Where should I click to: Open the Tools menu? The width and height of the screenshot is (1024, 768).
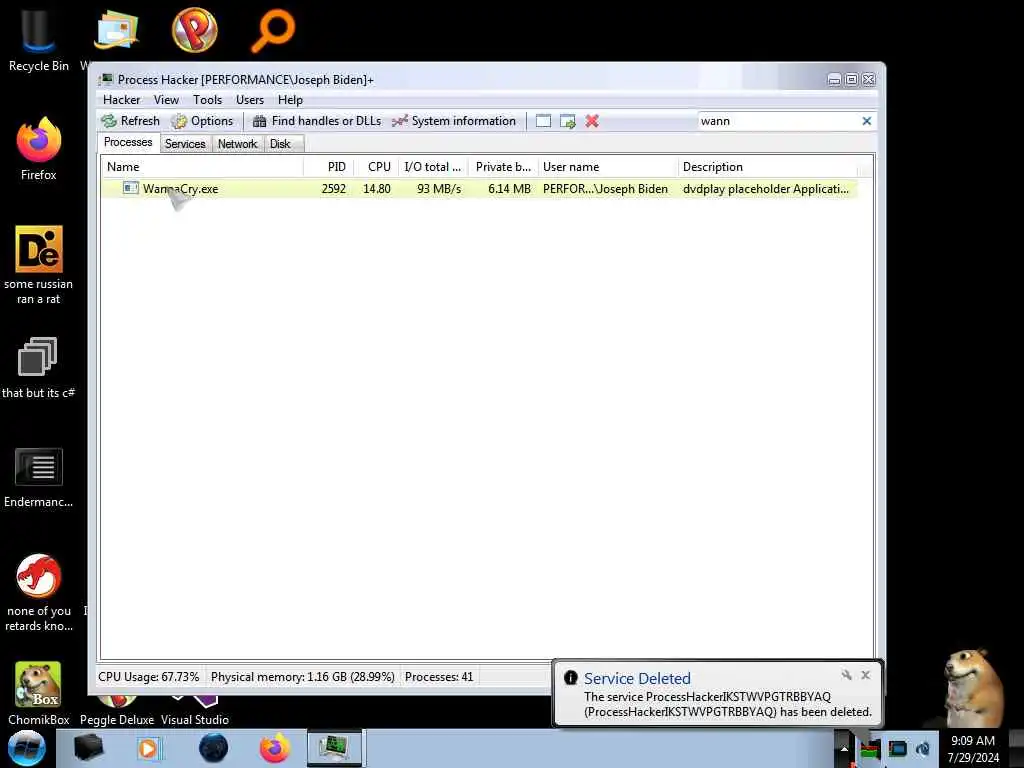tap(208, 100)
